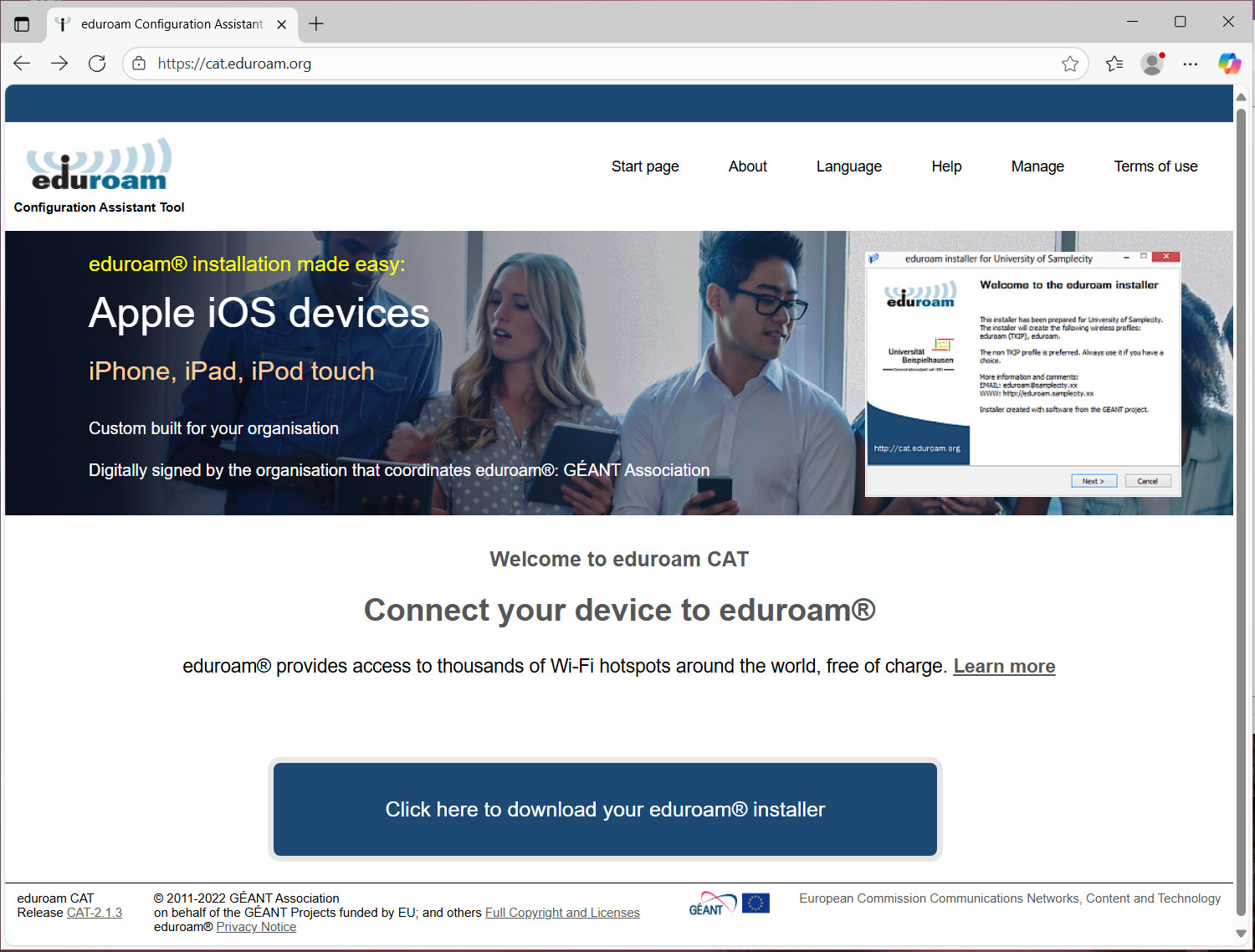The width and height of the screenshot is (1255, 952).
Task: Click the page scrollbar down arrow
Action: (1242, 934)
